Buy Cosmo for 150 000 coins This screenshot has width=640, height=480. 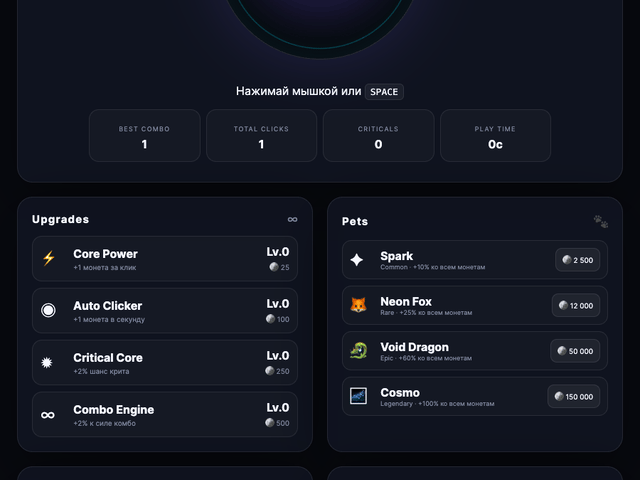point(574,396)
